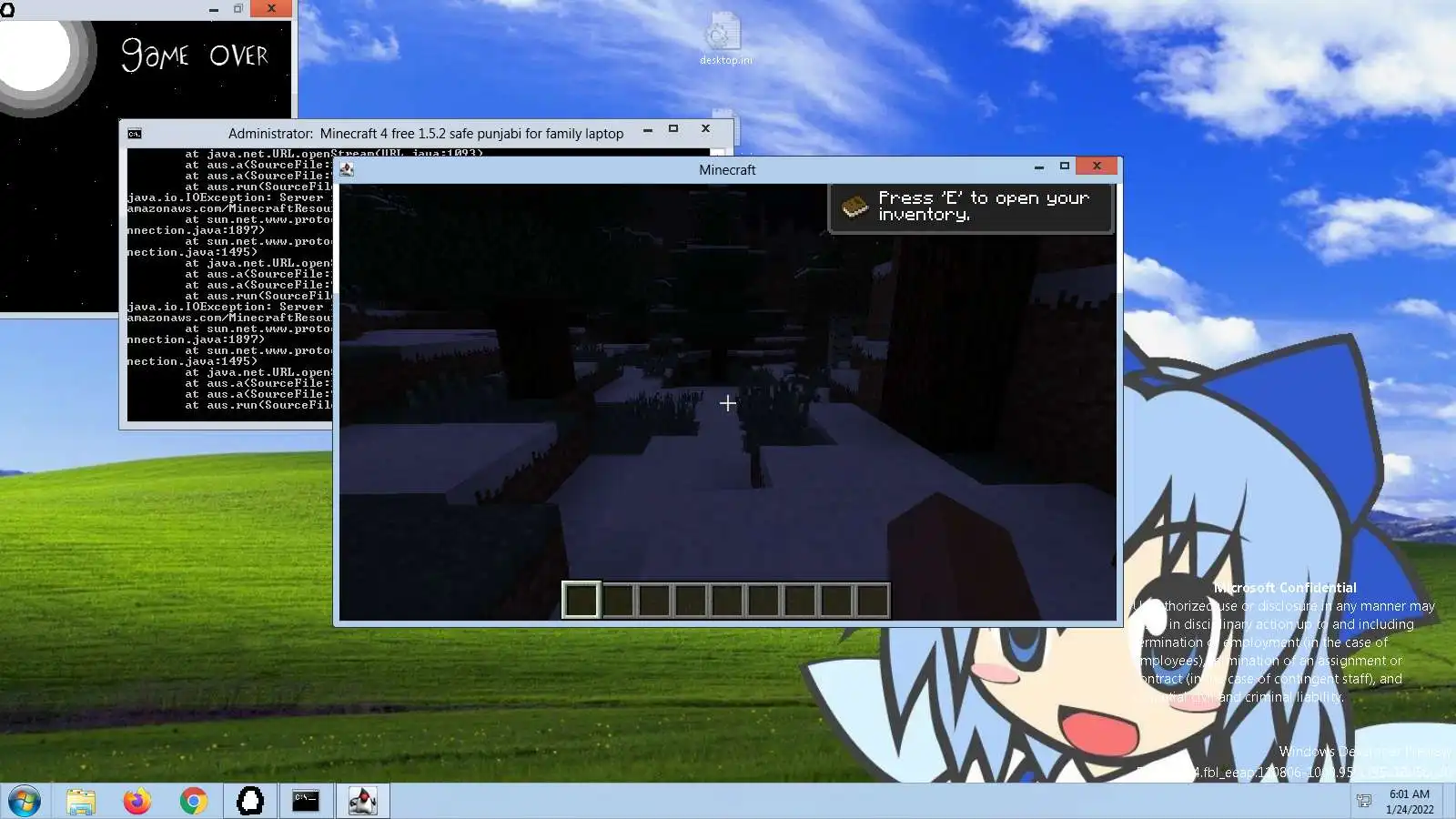
Task: Click the Administrator console window title text
Action: click(426, 134)
